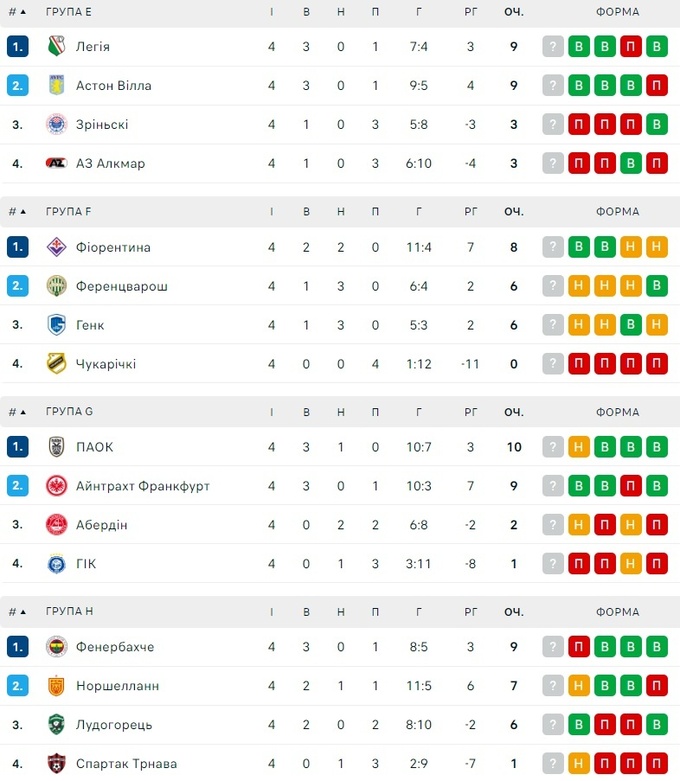
Task: Open the Астон Вілла team logo
Action: (56, 86)
